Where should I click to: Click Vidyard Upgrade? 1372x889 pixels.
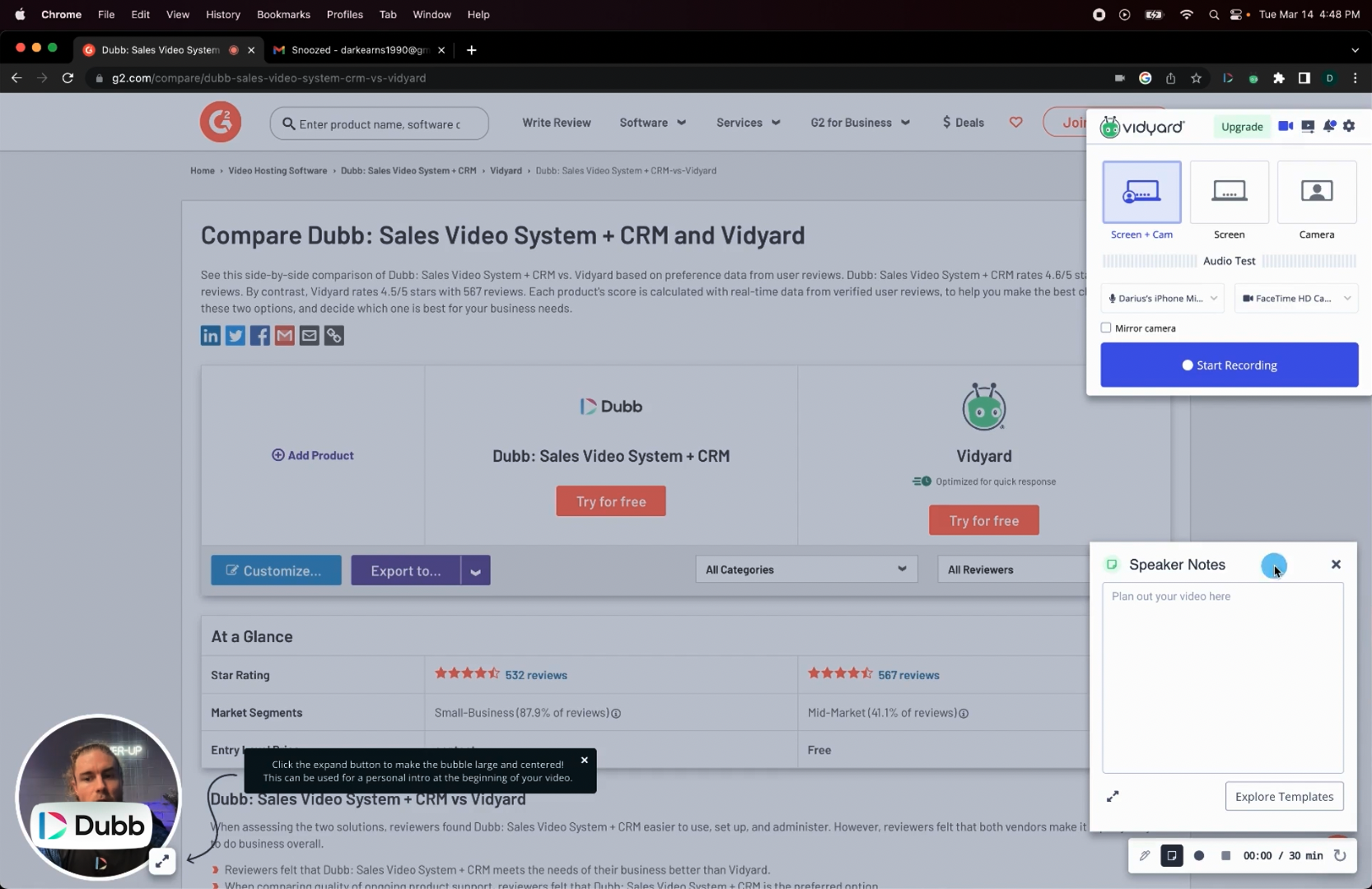1242,126
